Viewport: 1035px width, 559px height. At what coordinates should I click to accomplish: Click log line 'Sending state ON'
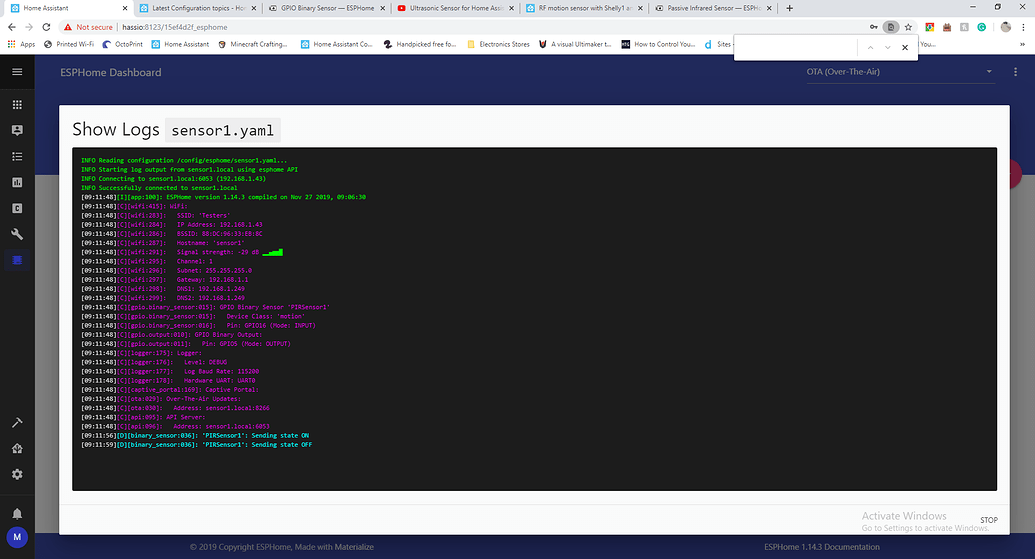coord(195,436)
